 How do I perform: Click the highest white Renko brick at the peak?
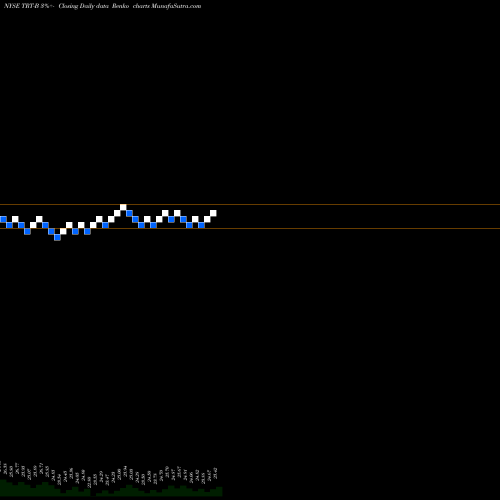coord(123,207)
